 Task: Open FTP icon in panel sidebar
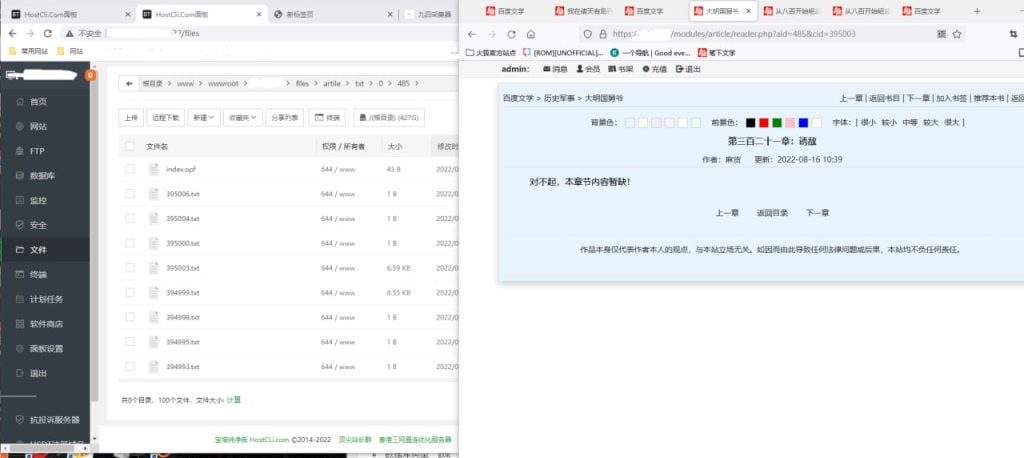(x=20, y=151)
